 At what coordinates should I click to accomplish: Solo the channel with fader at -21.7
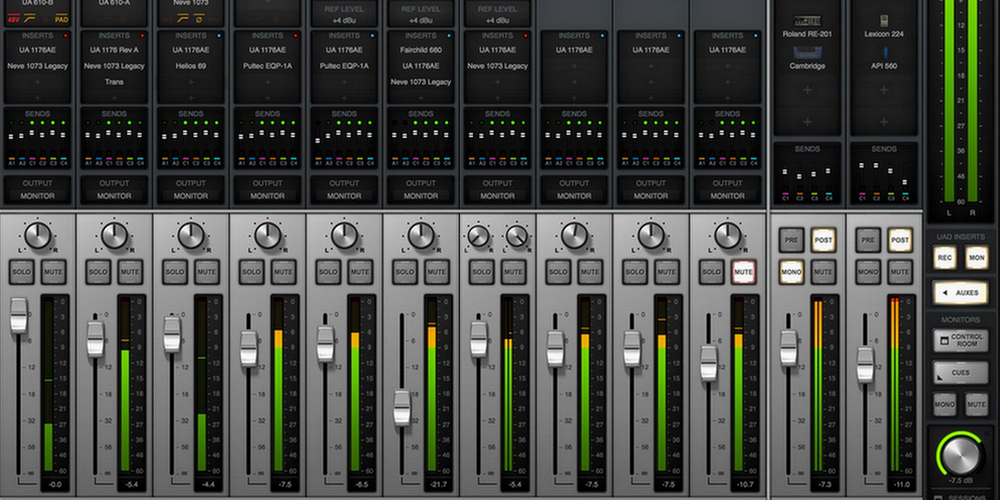pyautogui.click(x=405, y=272)
